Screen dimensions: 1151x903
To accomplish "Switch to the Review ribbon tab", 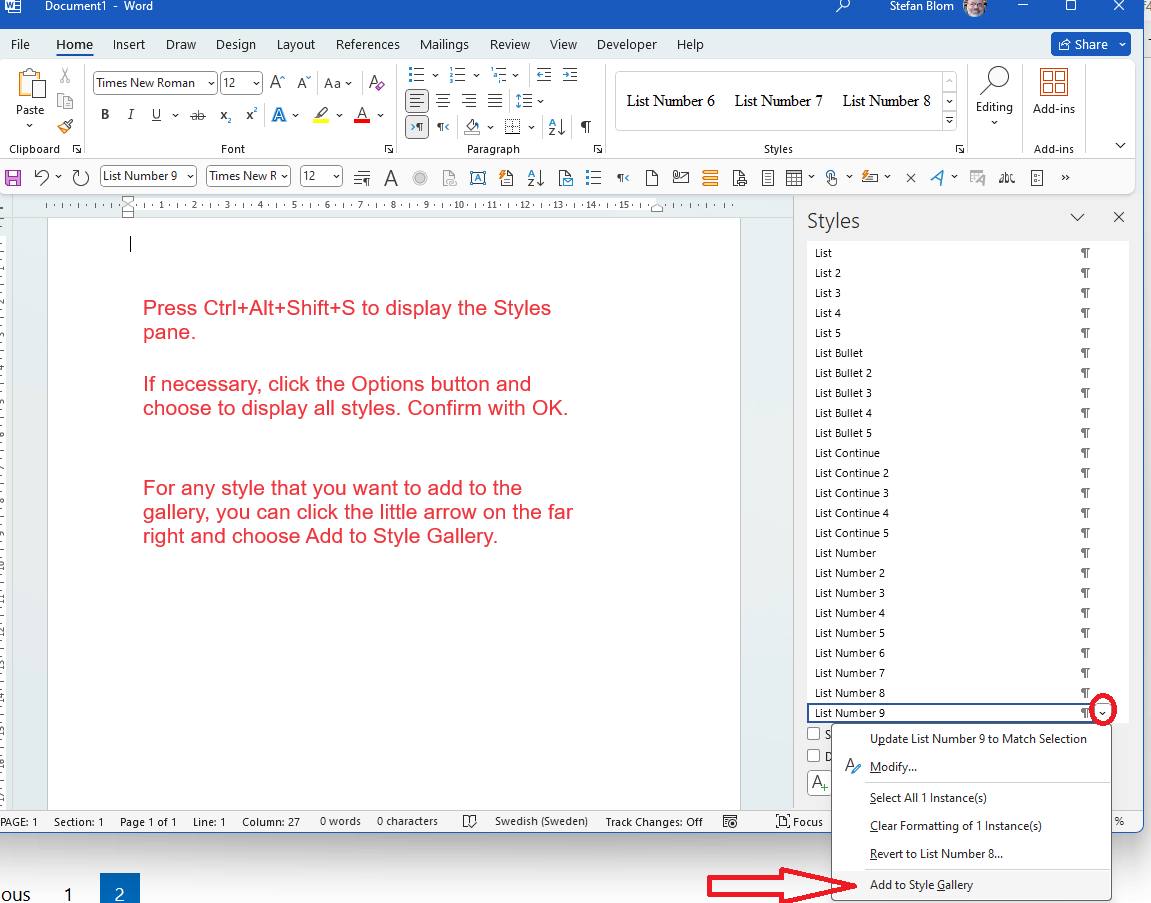I will click(x=510, y=44).
